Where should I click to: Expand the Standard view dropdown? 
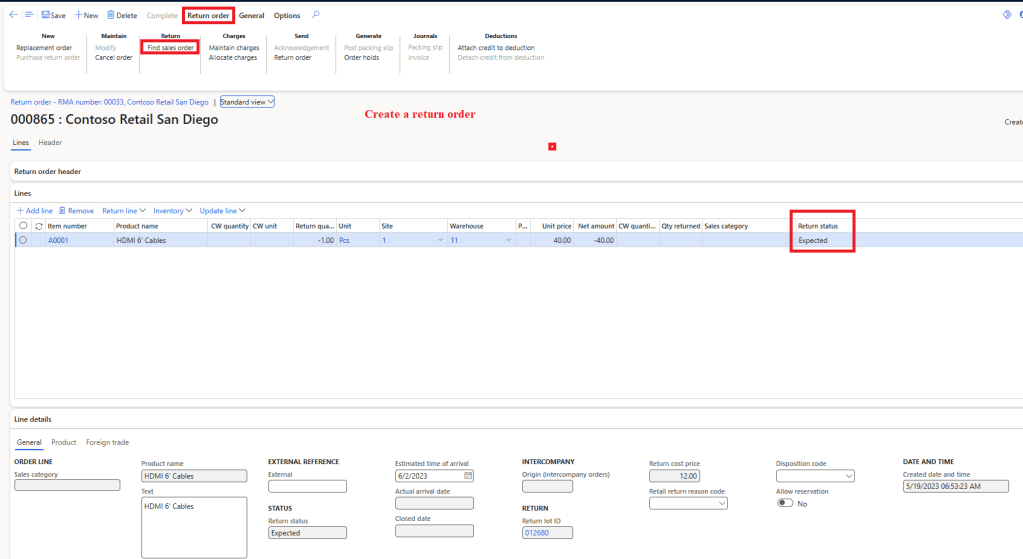(246, 102)
